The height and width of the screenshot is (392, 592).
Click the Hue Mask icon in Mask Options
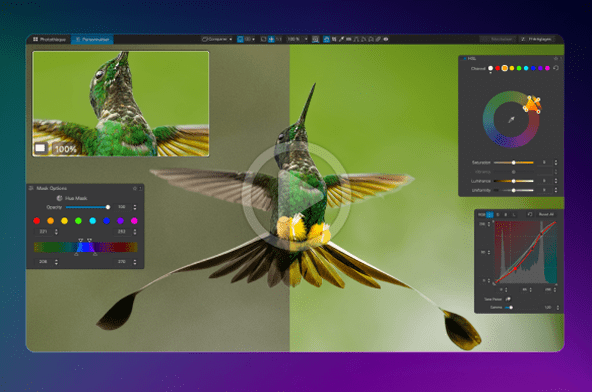59,198
